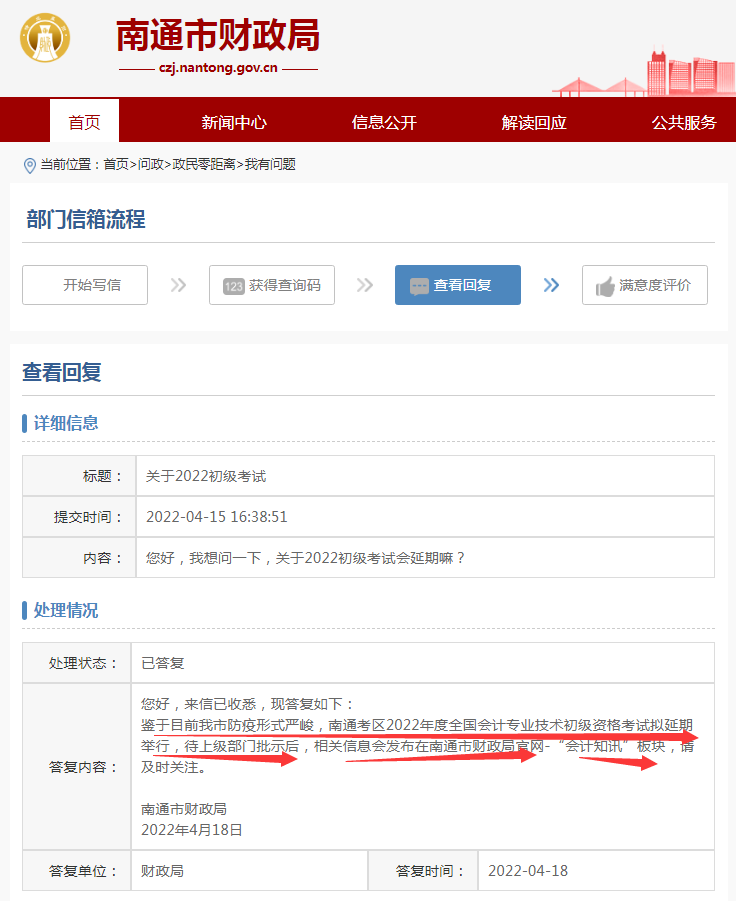Click the czj.nantong.gov.cn URL text
Viewport: 736px width, 901px height.
[x=218, y=68]
